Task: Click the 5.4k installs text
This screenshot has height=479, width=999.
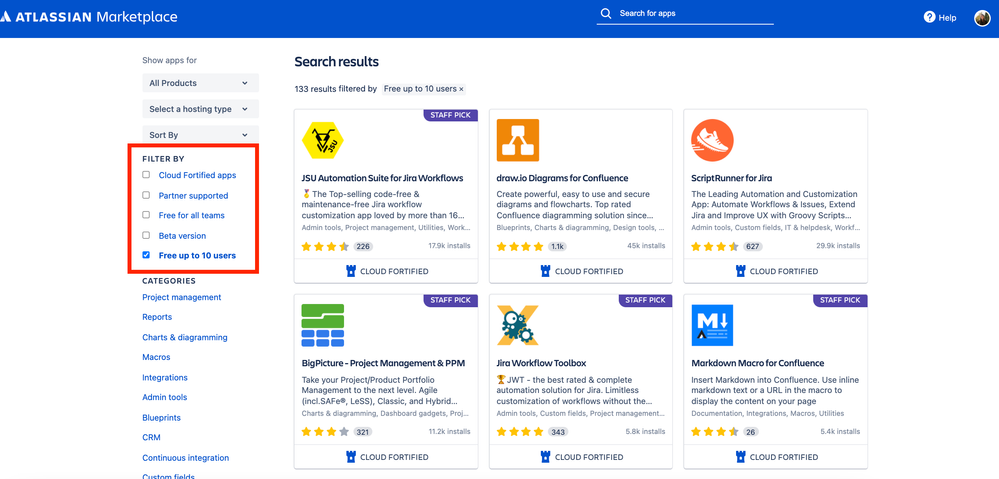Action: (x=840, y=431)
